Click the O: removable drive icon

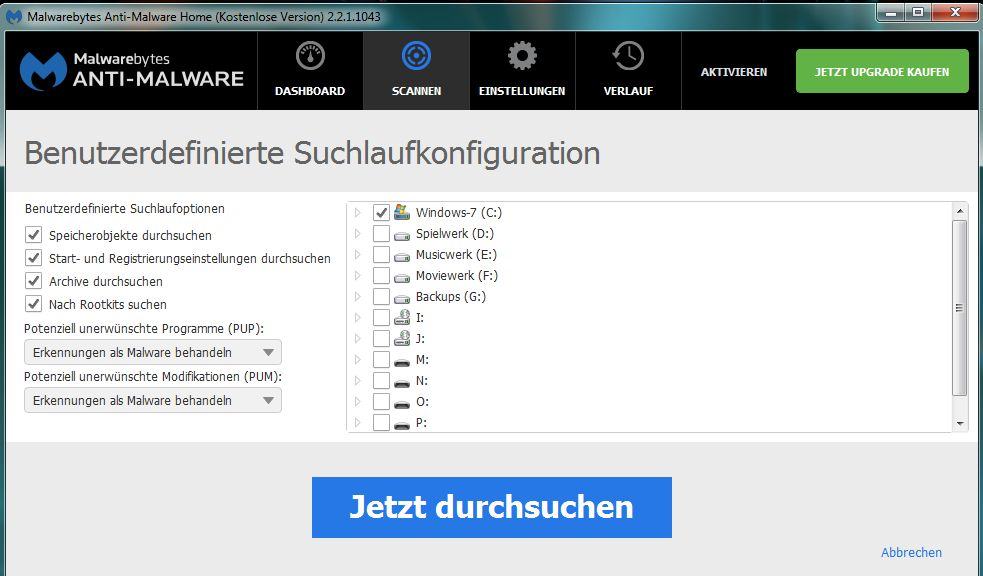(402, 404)
